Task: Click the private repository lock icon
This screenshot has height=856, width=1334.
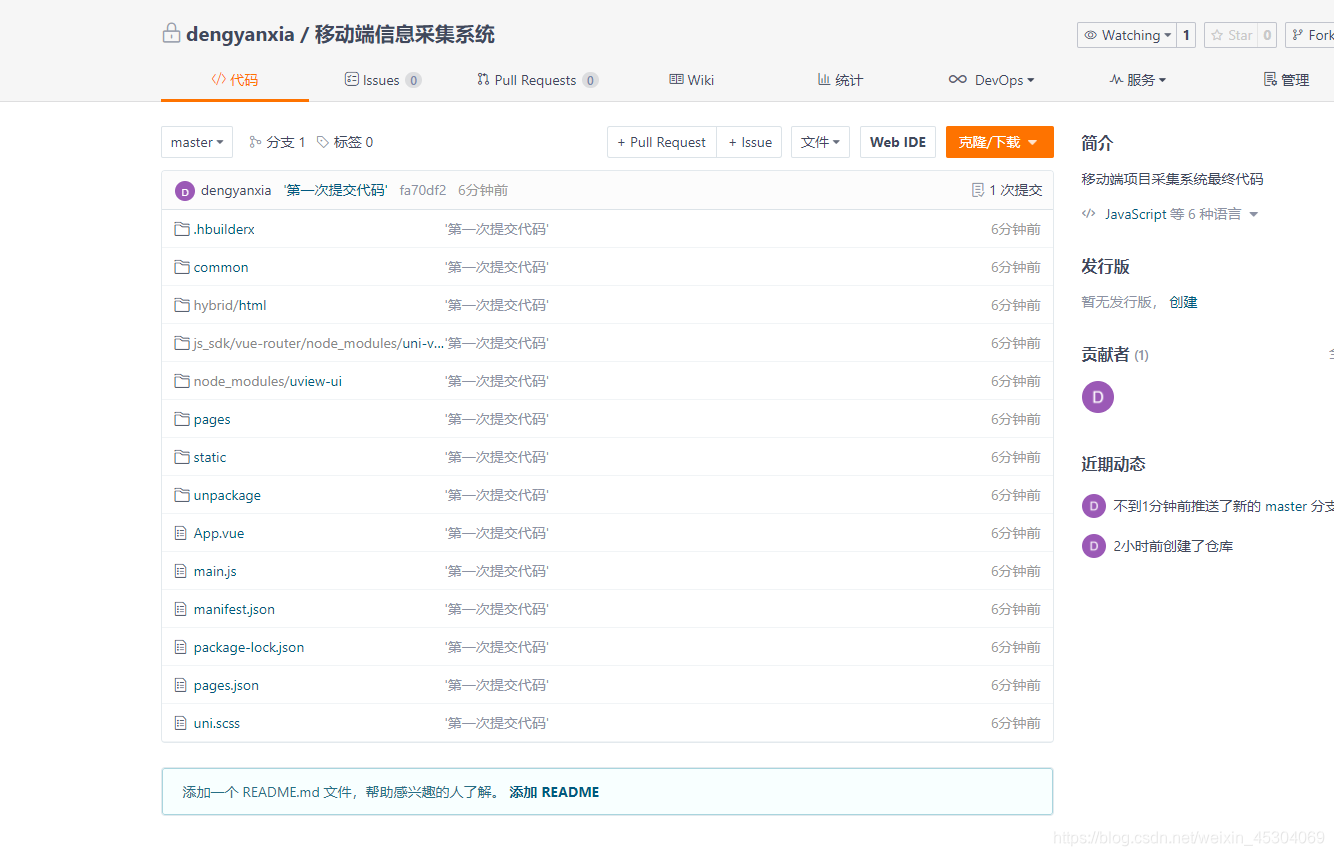Action: point(171,33)
